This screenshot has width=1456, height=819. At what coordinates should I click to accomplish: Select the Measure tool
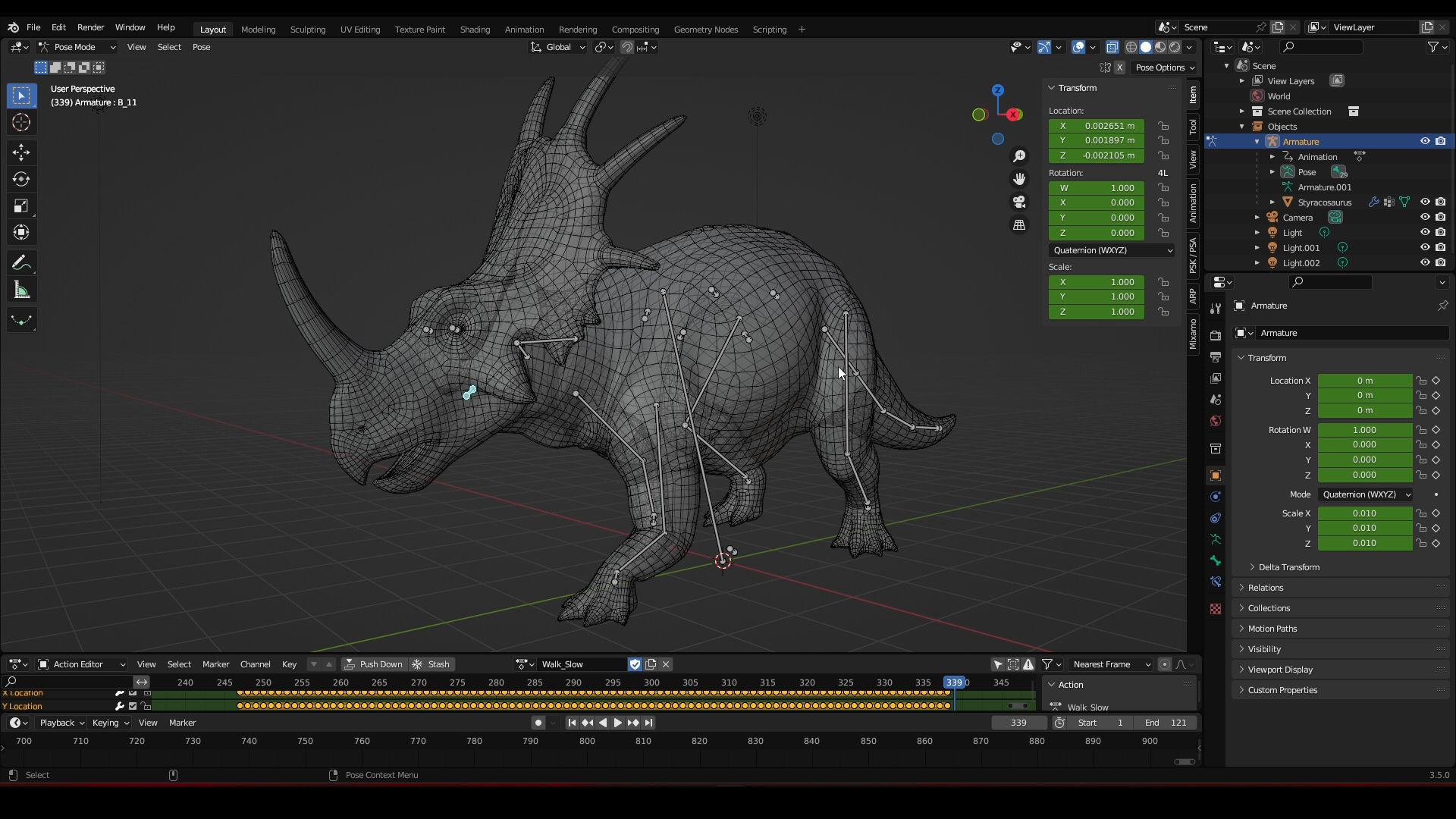(21, 290)
